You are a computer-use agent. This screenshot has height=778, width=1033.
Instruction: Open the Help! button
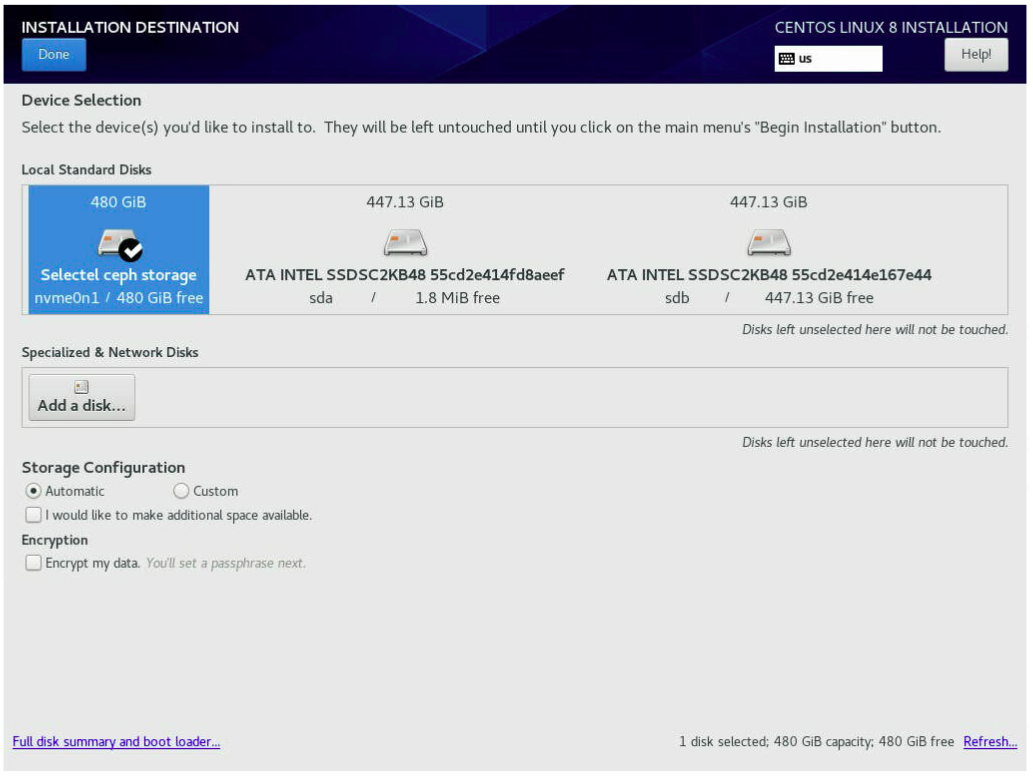coord(976,55)
